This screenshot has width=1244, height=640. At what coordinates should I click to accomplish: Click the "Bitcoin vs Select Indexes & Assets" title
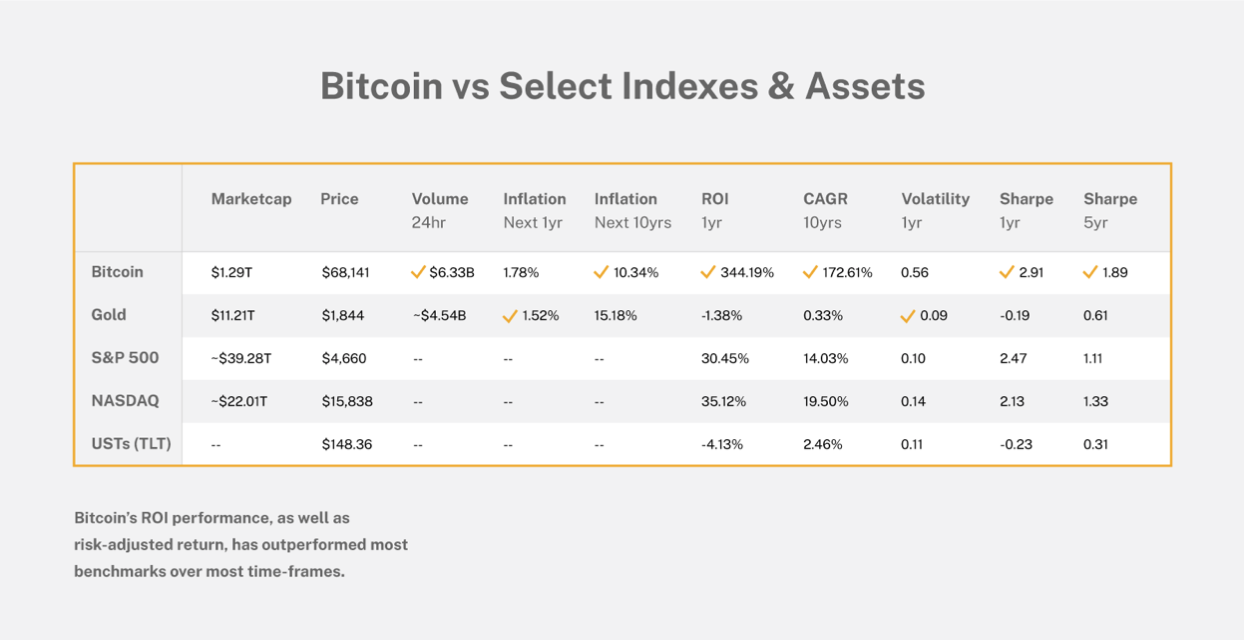pyautogui.click(x=622, y=86)
